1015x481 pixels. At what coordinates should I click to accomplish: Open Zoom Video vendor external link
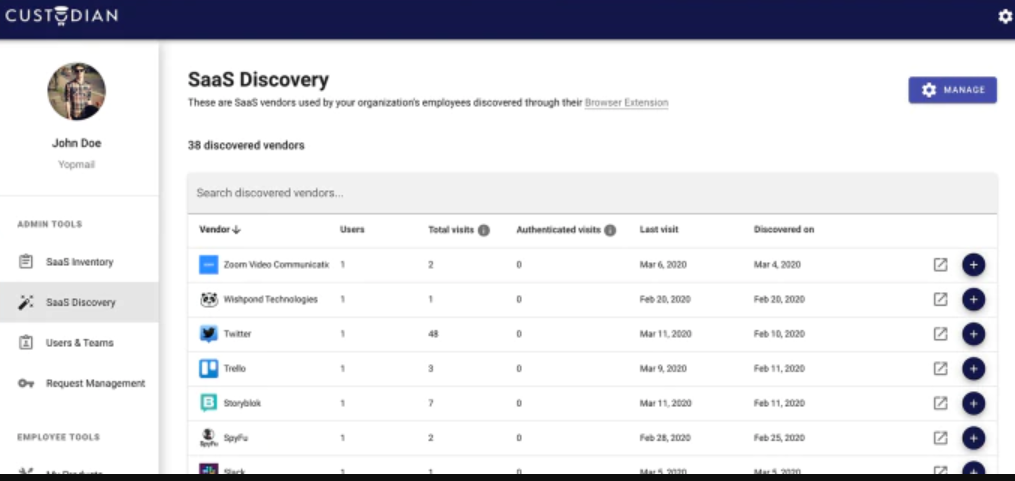click(940, 265)
